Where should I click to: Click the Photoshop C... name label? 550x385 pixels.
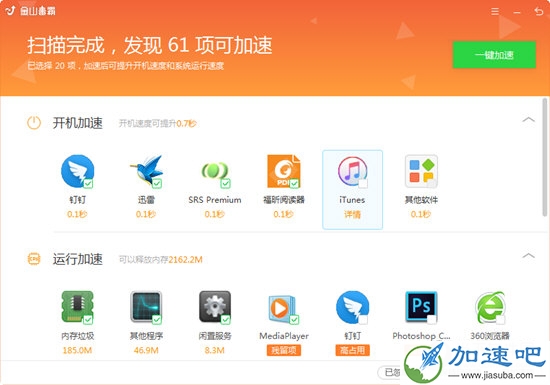[421, 336]
